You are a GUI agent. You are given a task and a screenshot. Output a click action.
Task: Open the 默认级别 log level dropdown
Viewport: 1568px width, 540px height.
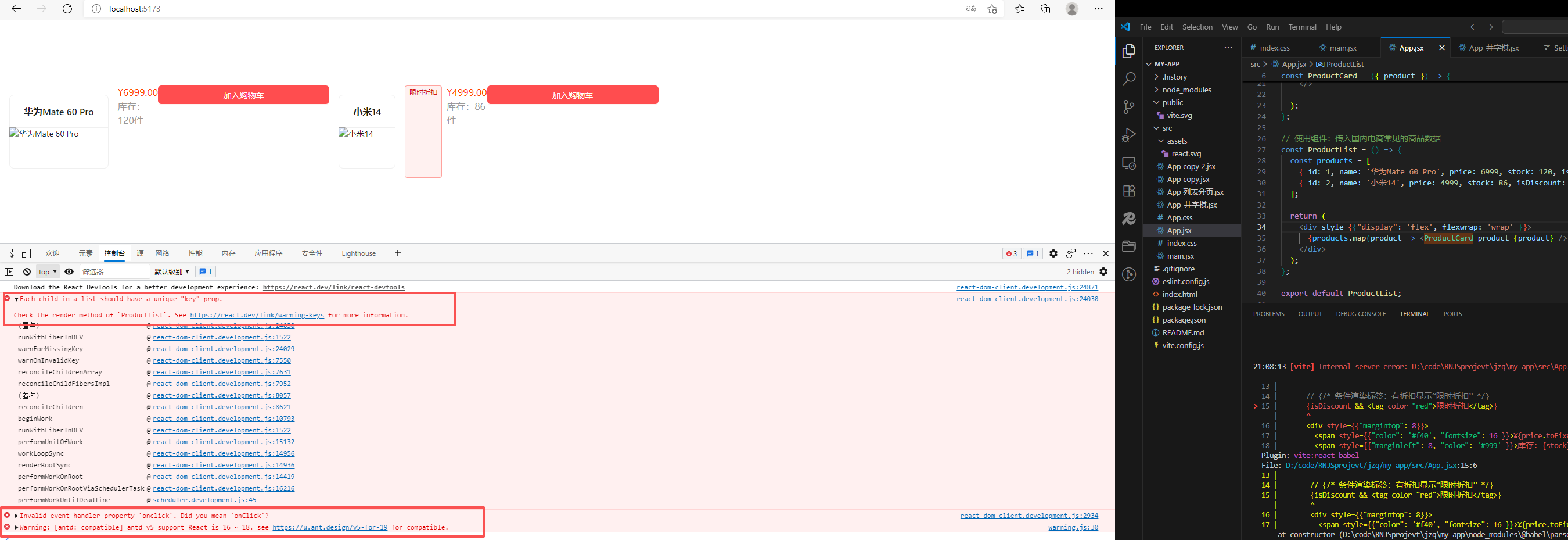click(172, 272)
